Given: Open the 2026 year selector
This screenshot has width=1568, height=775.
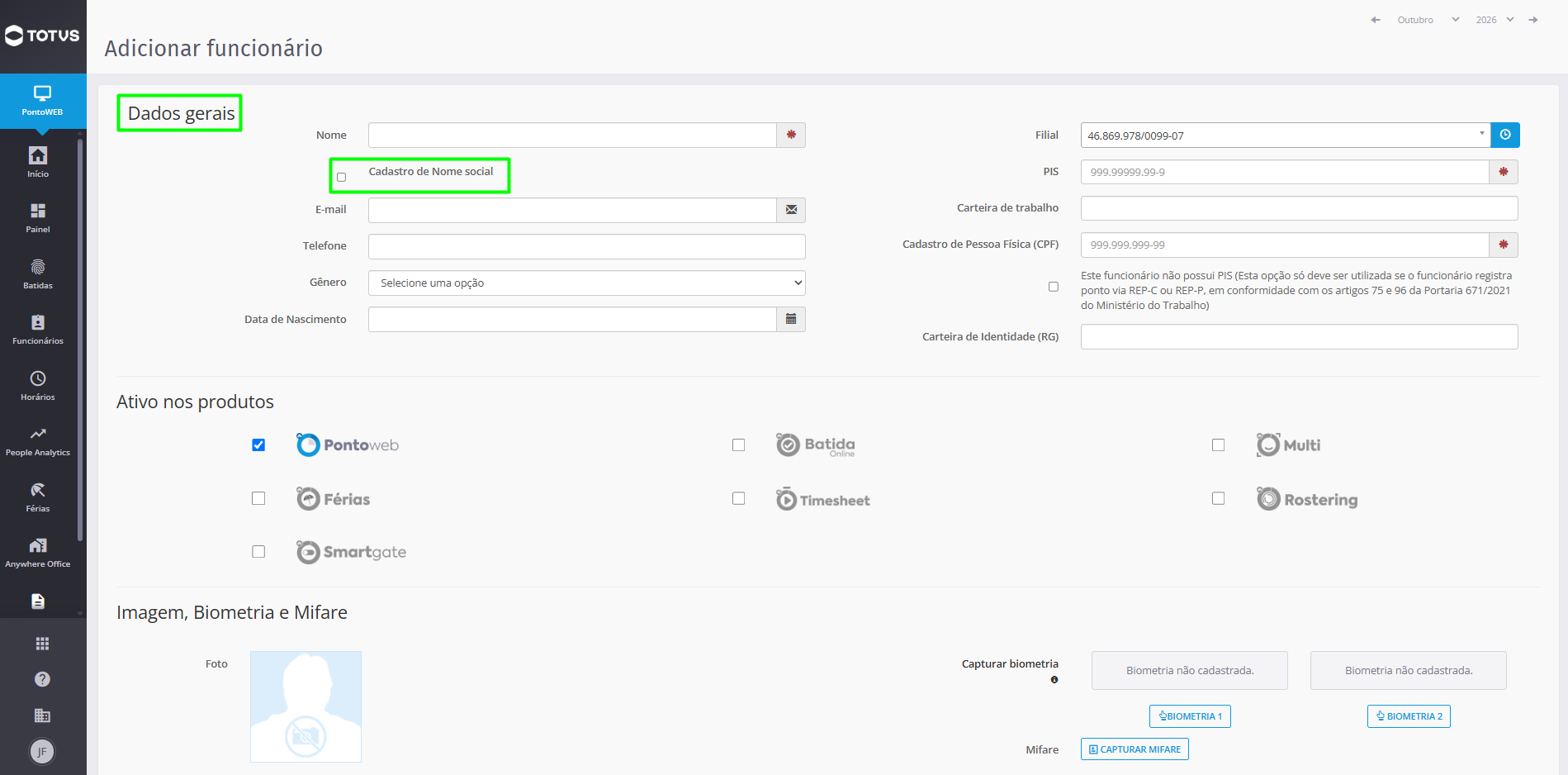Looking at the screenshot, I should click(x=1495, y=20).
